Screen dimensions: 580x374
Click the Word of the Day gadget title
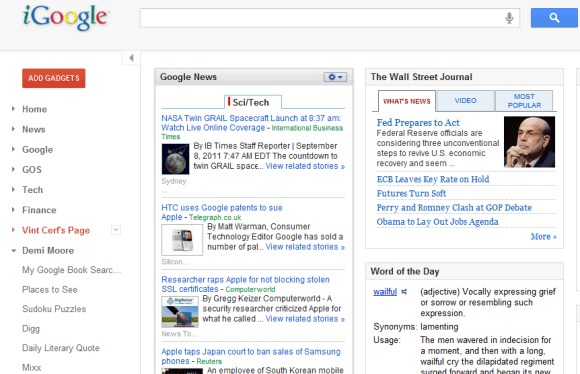click(405, 272)
